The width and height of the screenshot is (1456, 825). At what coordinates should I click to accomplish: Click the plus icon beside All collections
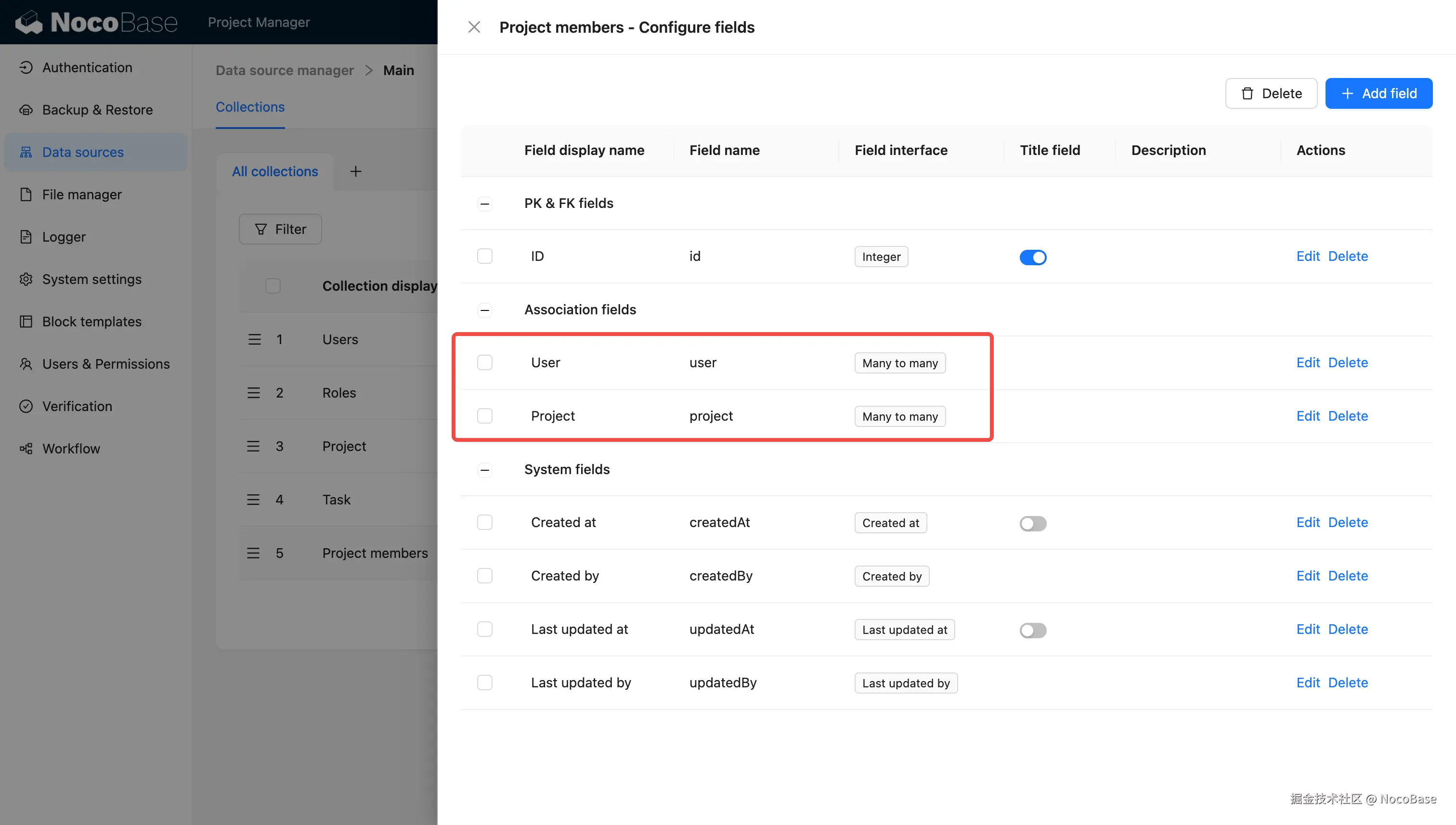tap(355, 171)
